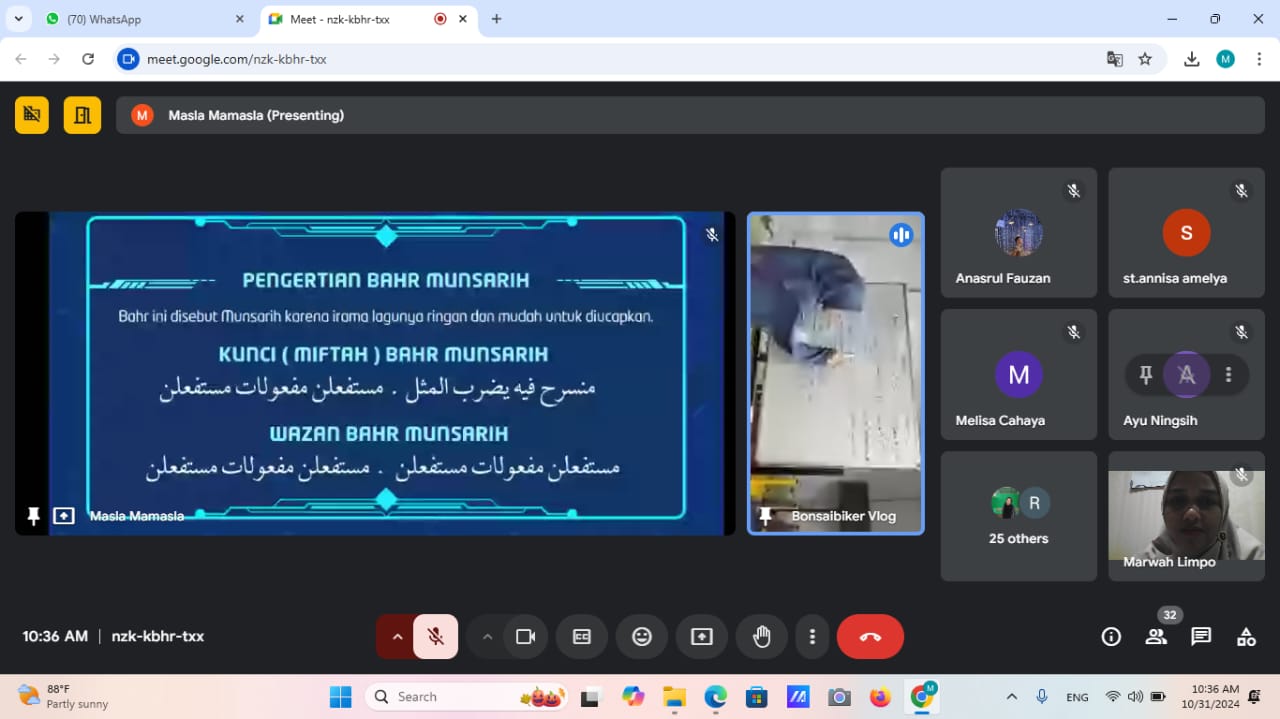Pin the Bonsaibiker Vlog video tile
The image size is (1280, 719).
pyautogui.click(x=765, y=516)
